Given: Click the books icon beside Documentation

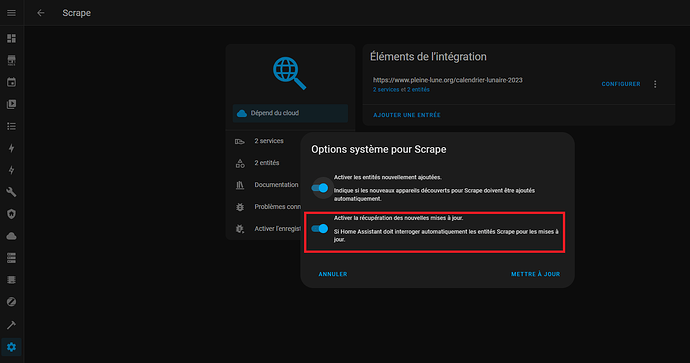Looking at the screenshot, I should 240,185.
